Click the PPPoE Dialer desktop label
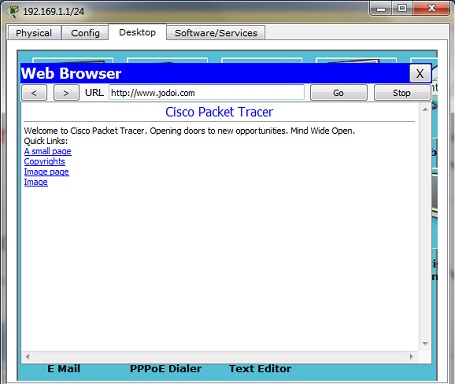455x384 pixels. click(166, 369)
